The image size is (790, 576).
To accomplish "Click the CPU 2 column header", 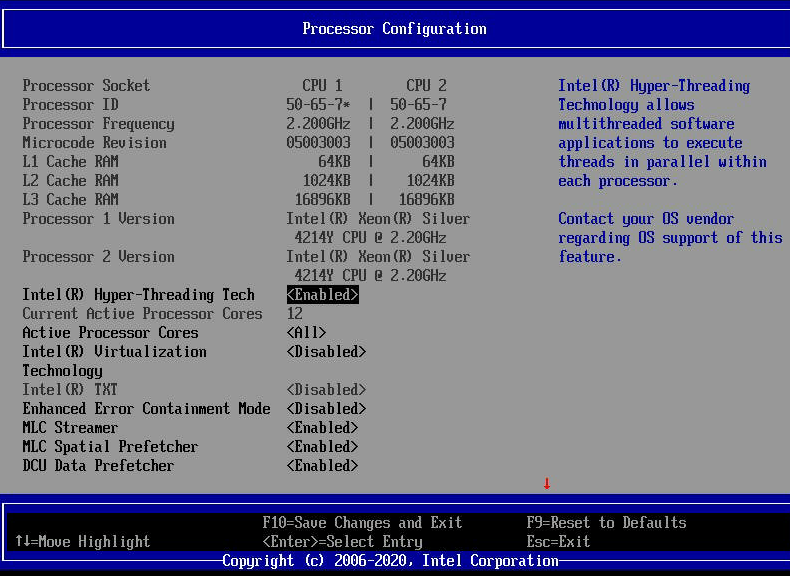I will click(427, 85).
